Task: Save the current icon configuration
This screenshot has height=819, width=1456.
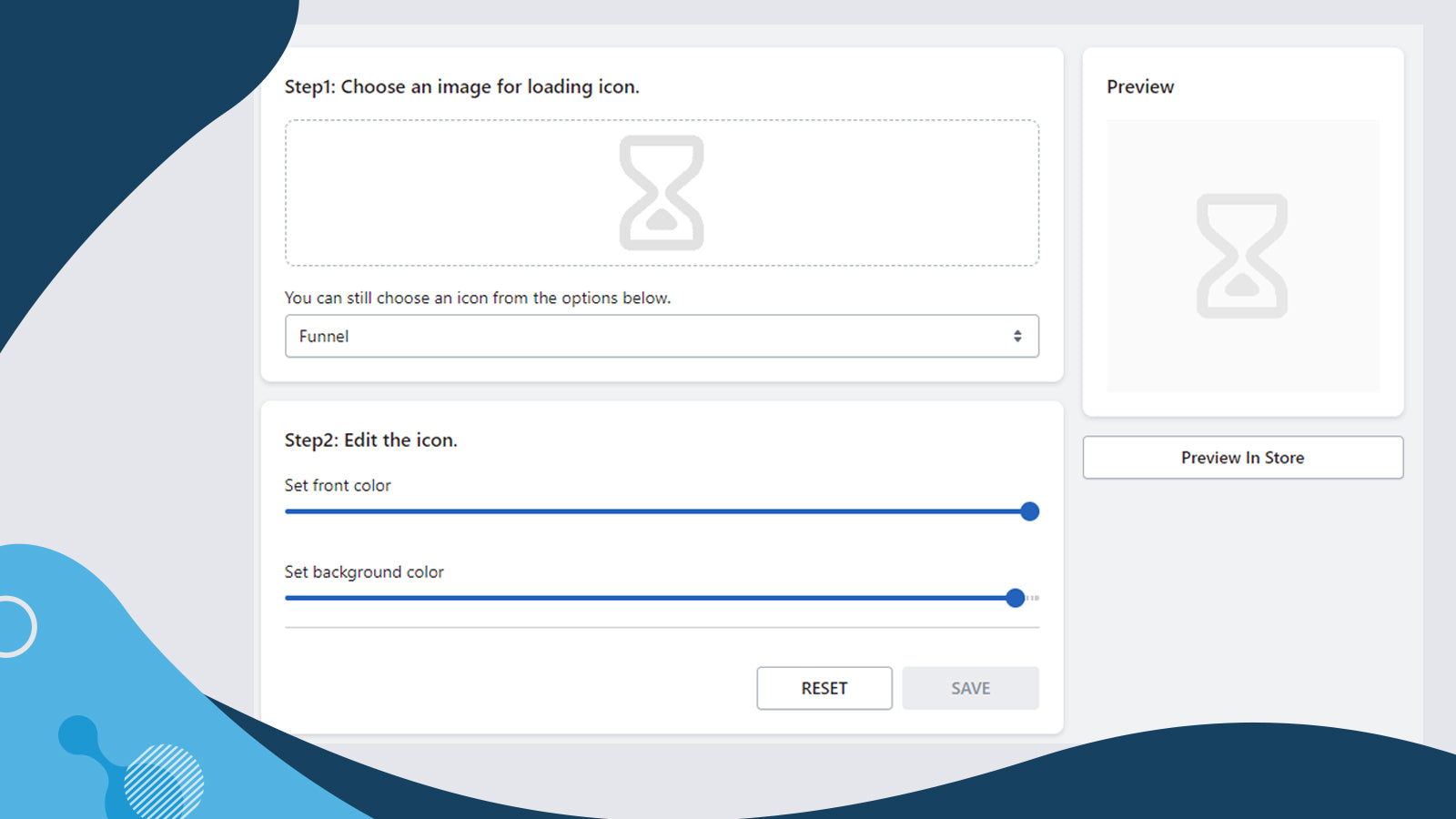Action: coord(970,688)
